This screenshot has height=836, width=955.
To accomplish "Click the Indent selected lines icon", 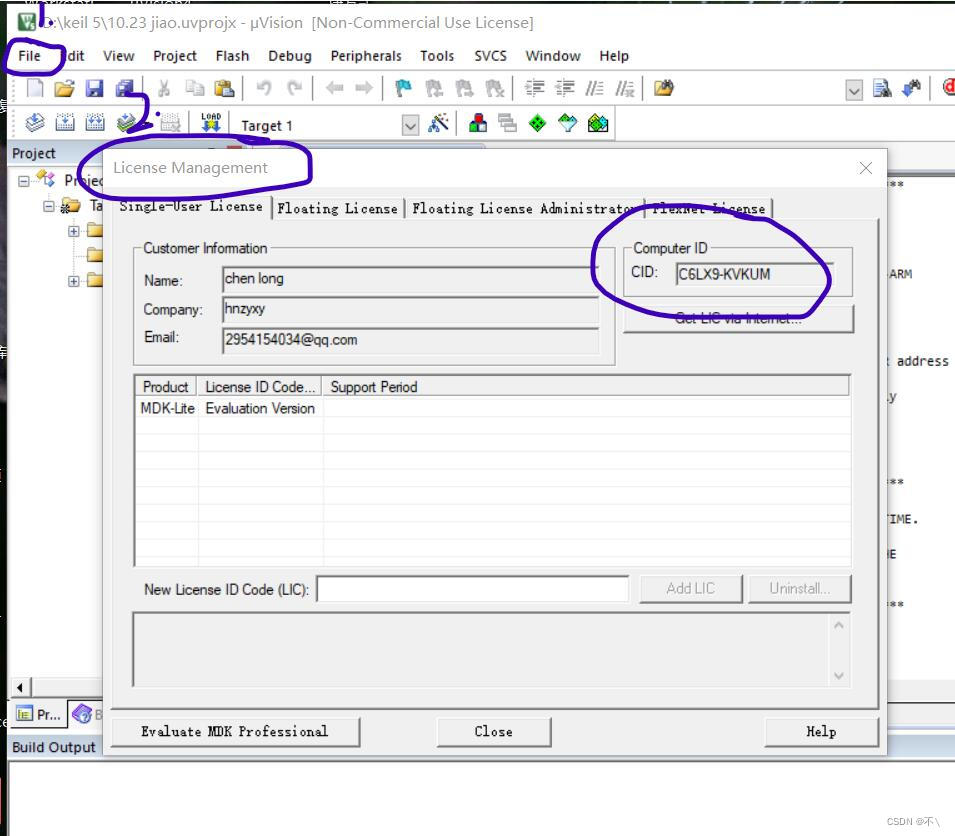I will 535,88.
